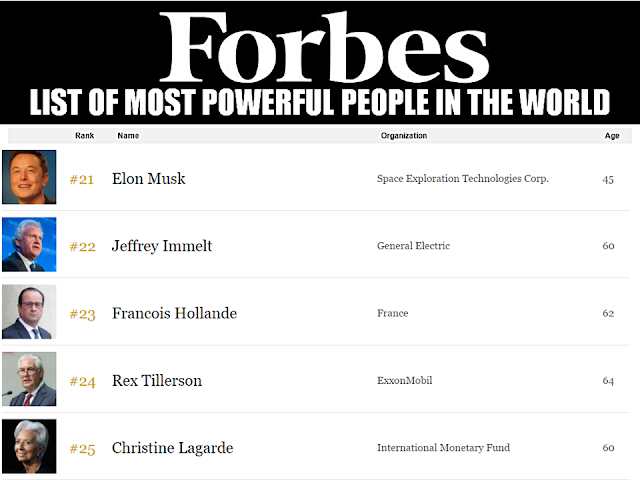Select Space Exploration Technologies Corp. organization
This screenshot has height=480, width=640.
(x=463, y=179)
